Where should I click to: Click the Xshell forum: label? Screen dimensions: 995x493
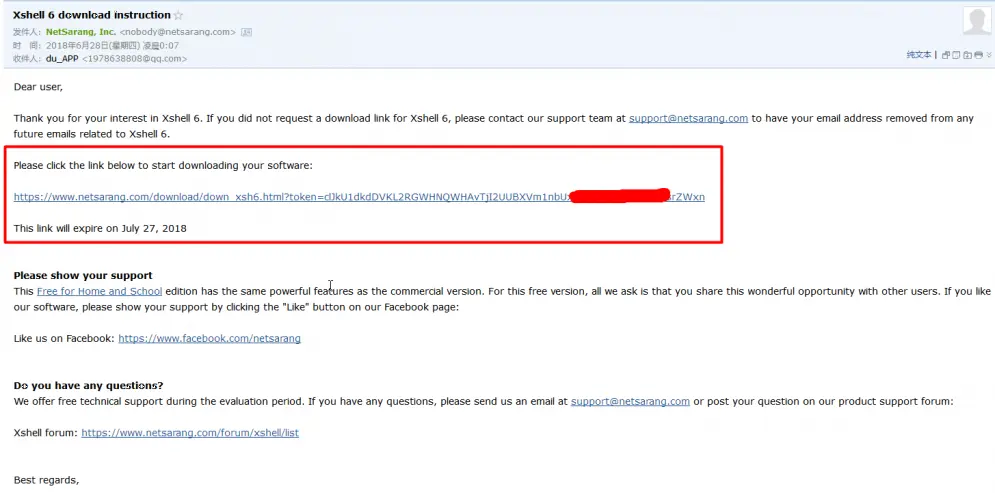tap(46, 433)
